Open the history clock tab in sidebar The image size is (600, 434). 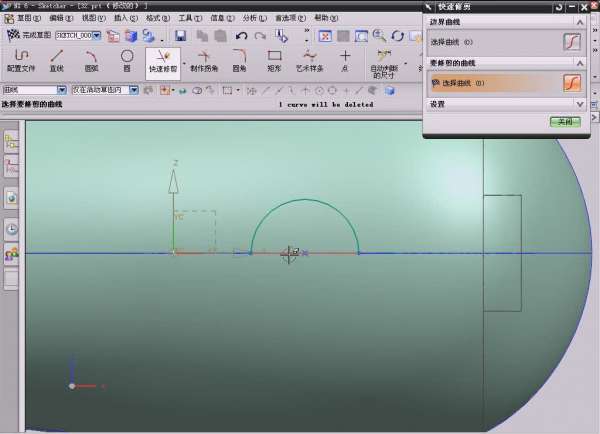click(12, 228)
